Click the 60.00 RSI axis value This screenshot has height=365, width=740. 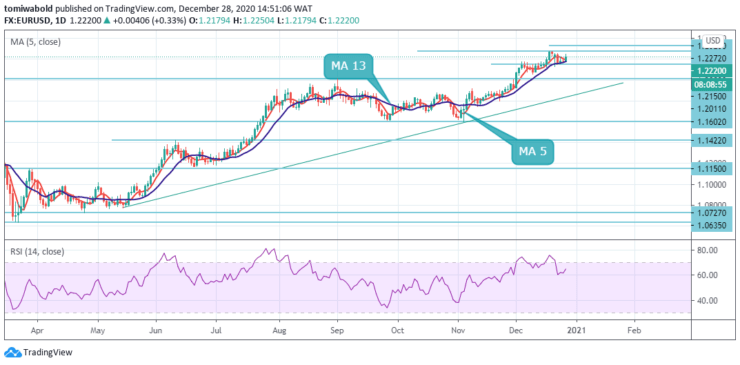[x=708, y=275]
